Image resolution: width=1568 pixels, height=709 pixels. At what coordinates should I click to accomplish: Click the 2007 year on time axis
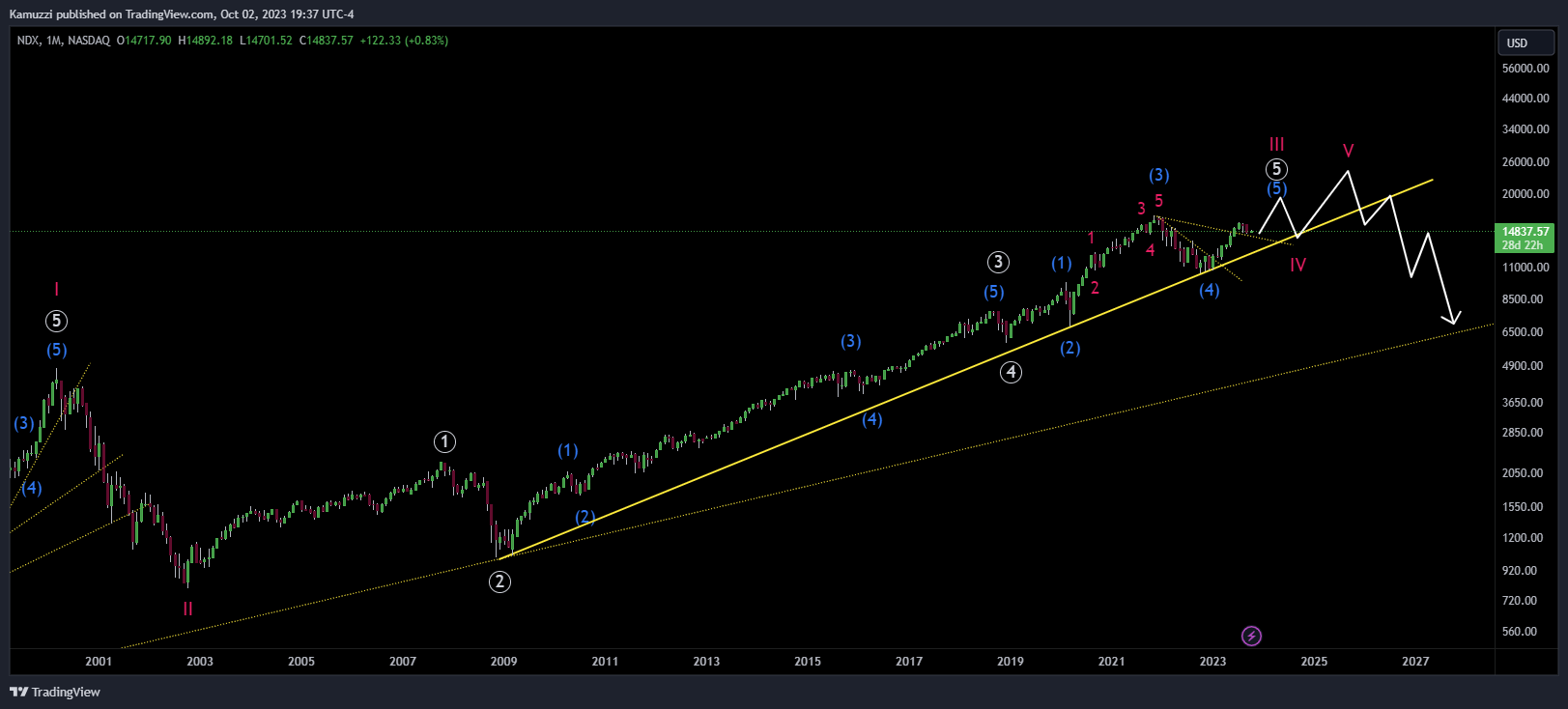pos(403,662)
